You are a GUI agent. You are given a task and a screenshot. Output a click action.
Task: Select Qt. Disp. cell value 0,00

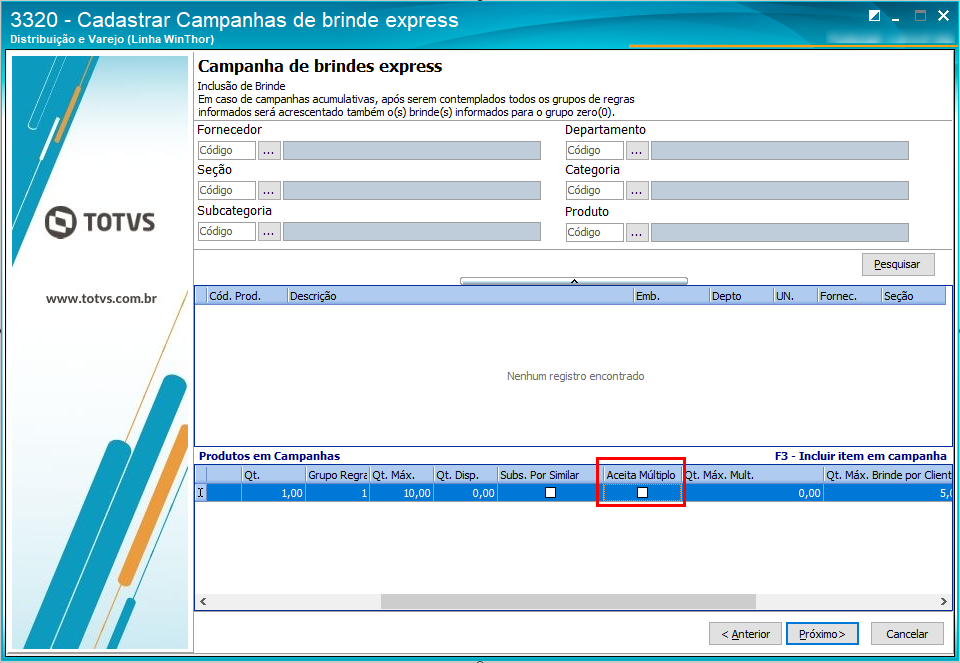[465, 493]
